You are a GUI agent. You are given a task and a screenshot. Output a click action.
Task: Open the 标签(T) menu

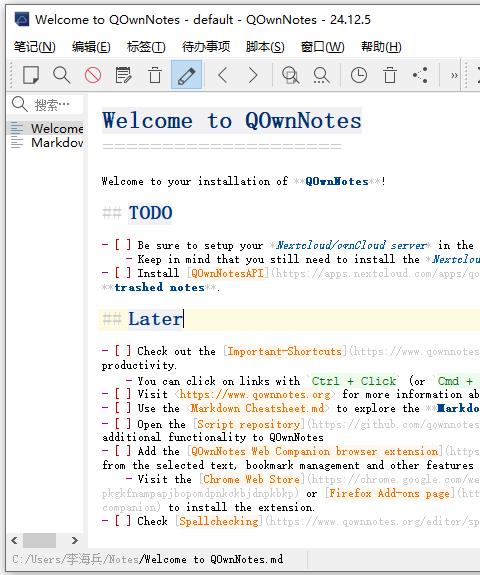click(x=146, y=47)
